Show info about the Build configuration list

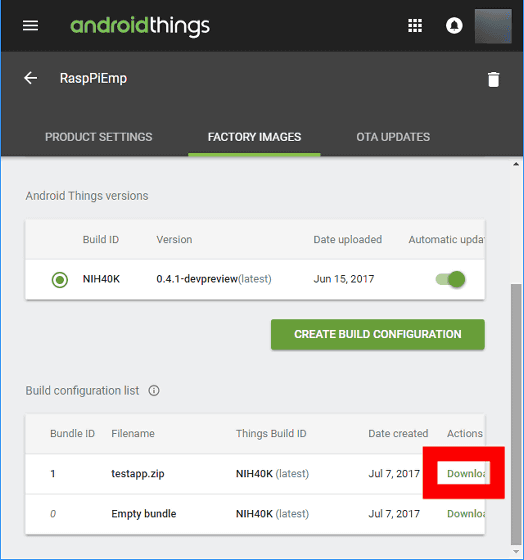point(154,391)
